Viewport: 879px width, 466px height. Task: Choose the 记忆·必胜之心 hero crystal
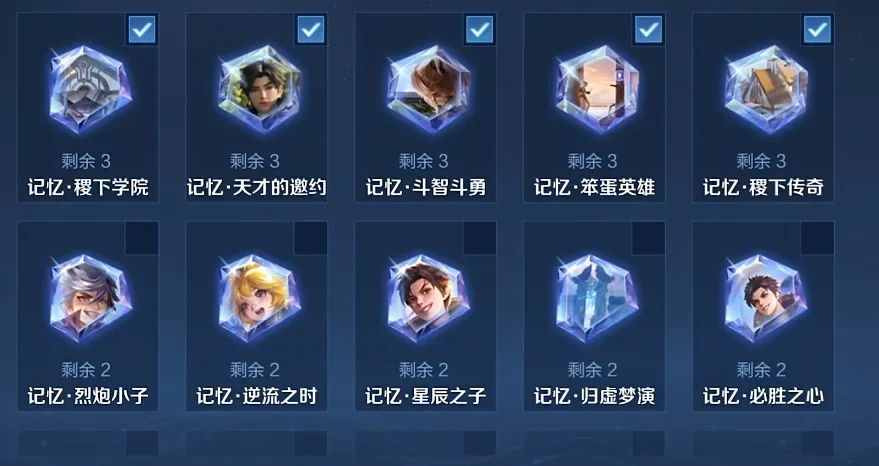click(x=765, y=298)
